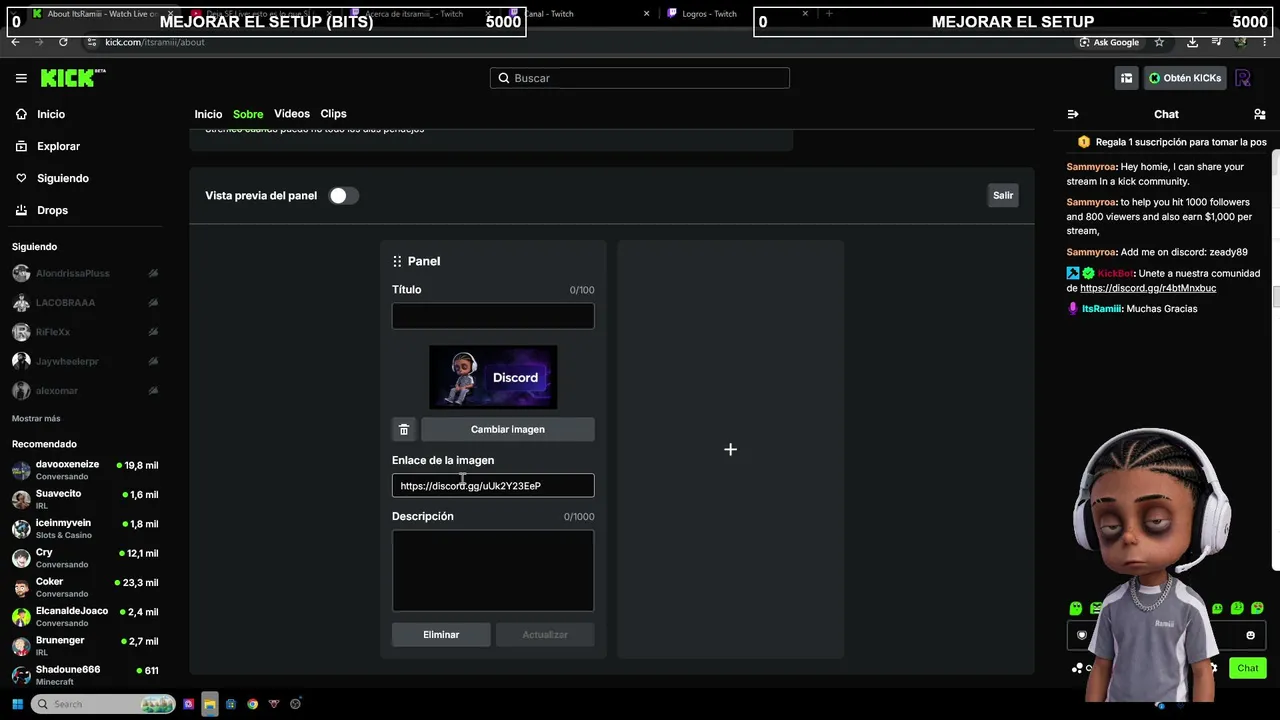Open Coker recommended channel
Screen dimensions: 1280x720
tap(86, 587)
